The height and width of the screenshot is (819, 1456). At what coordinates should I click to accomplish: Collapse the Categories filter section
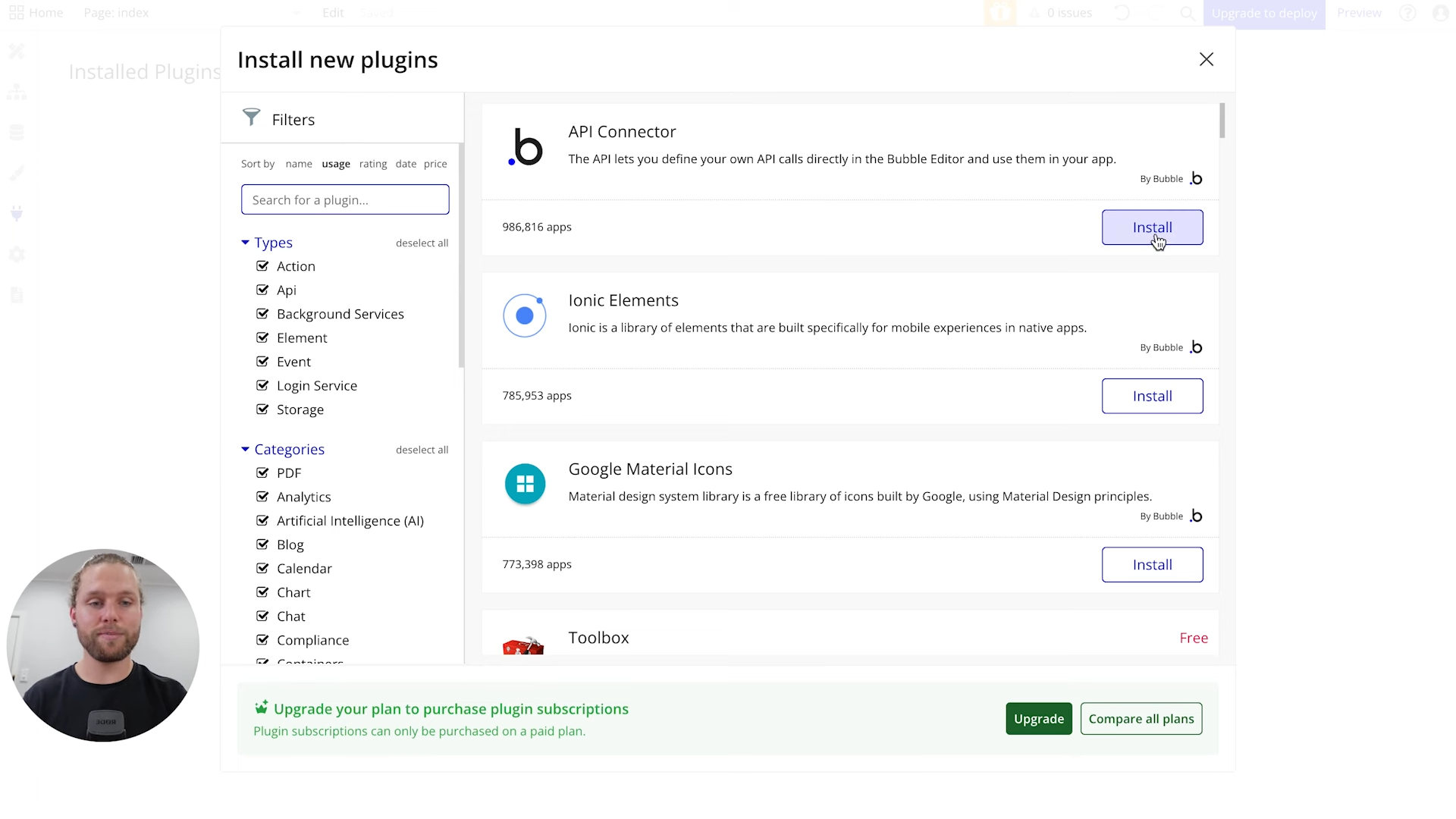(244, 449)
